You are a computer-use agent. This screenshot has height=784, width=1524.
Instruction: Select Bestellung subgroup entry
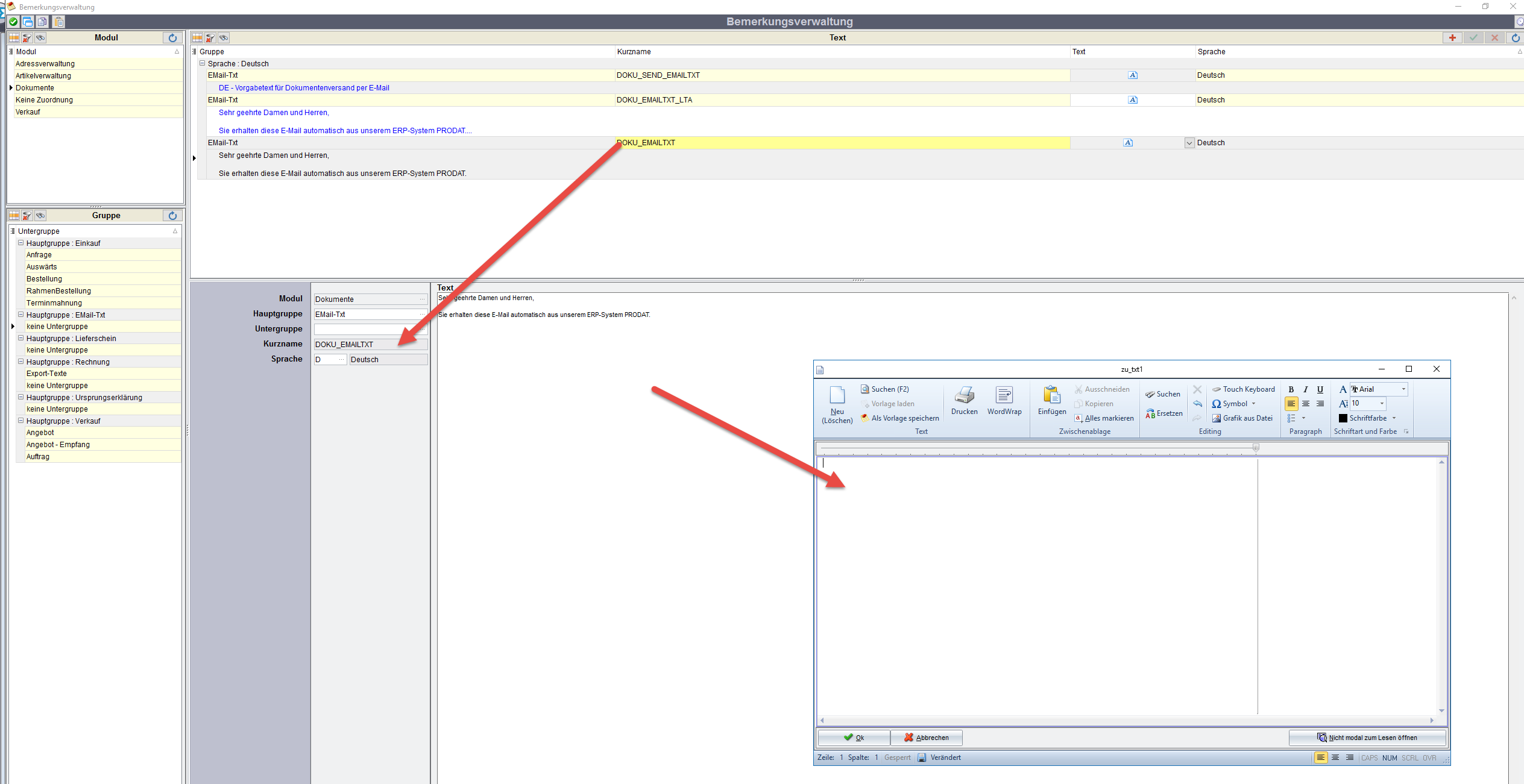click(x=44, y=279)
